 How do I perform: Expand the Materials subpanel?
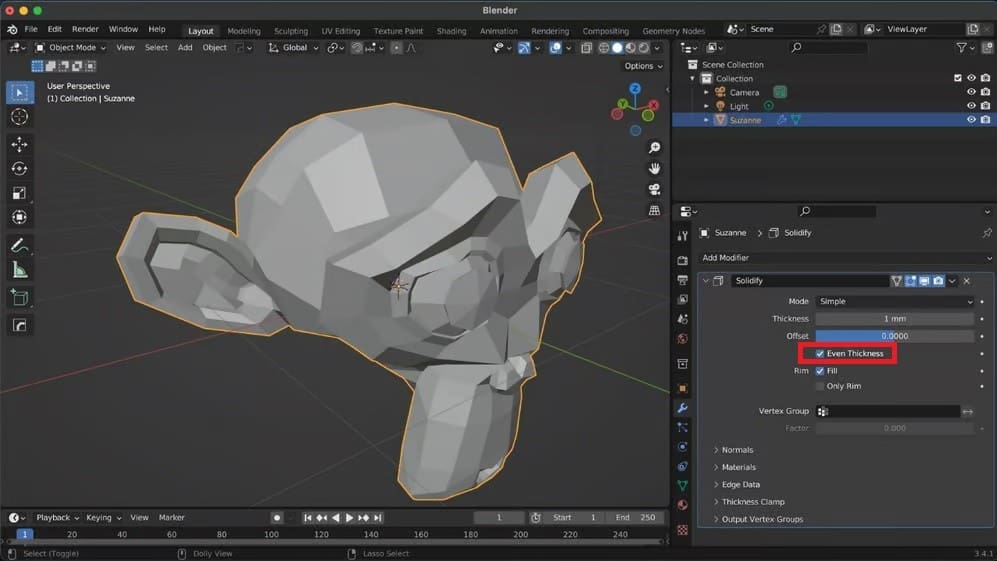click(x=738, y=467)
